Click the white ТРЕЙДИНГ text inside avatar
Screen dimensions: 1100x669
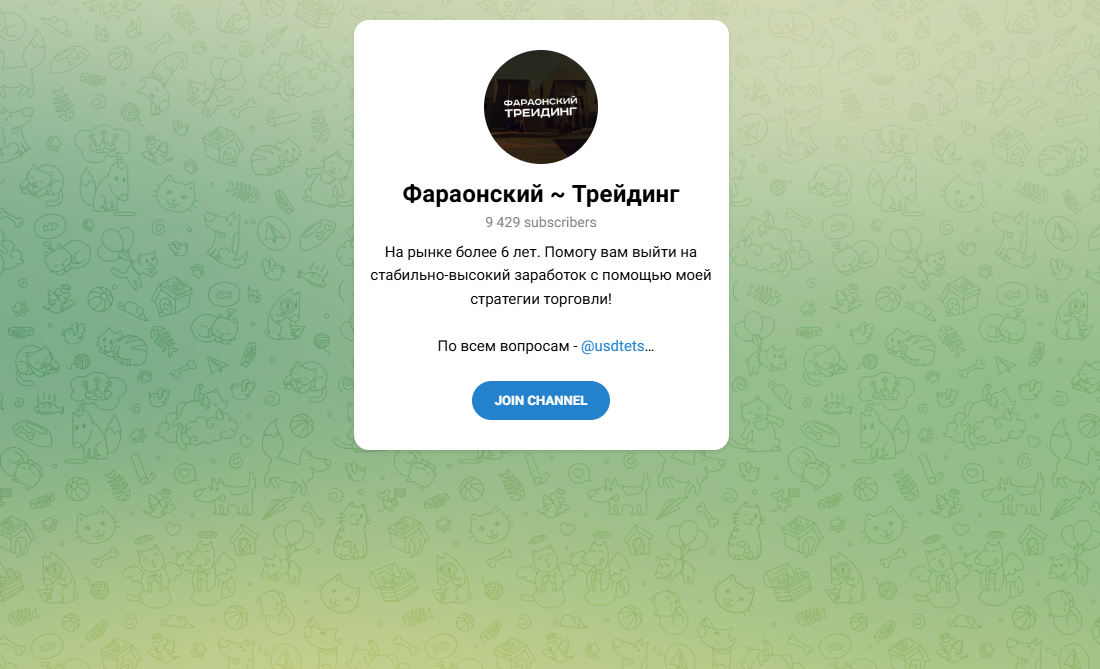coord(540,112)
